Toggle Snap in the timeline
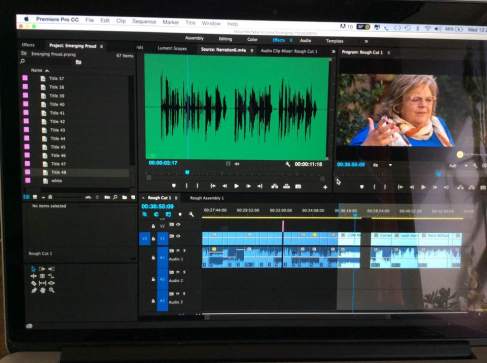This screenshot has width=487, height=363. (156, 214)
